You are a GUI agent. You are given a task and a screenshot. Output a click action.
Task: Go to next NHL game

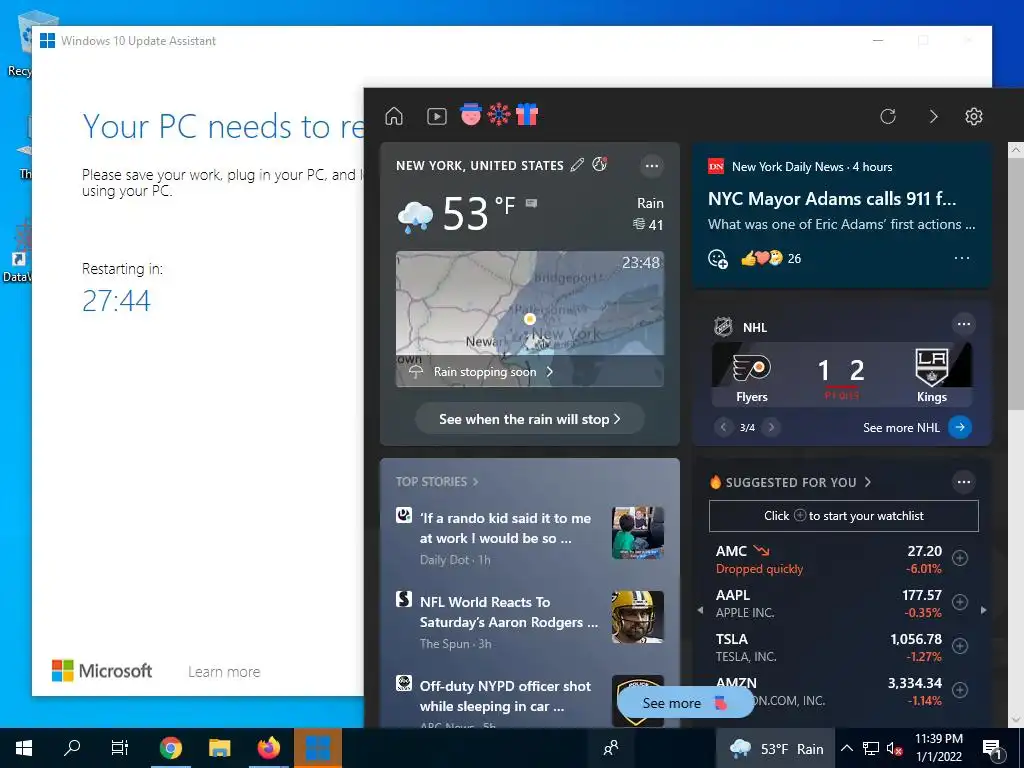[771, 427]
